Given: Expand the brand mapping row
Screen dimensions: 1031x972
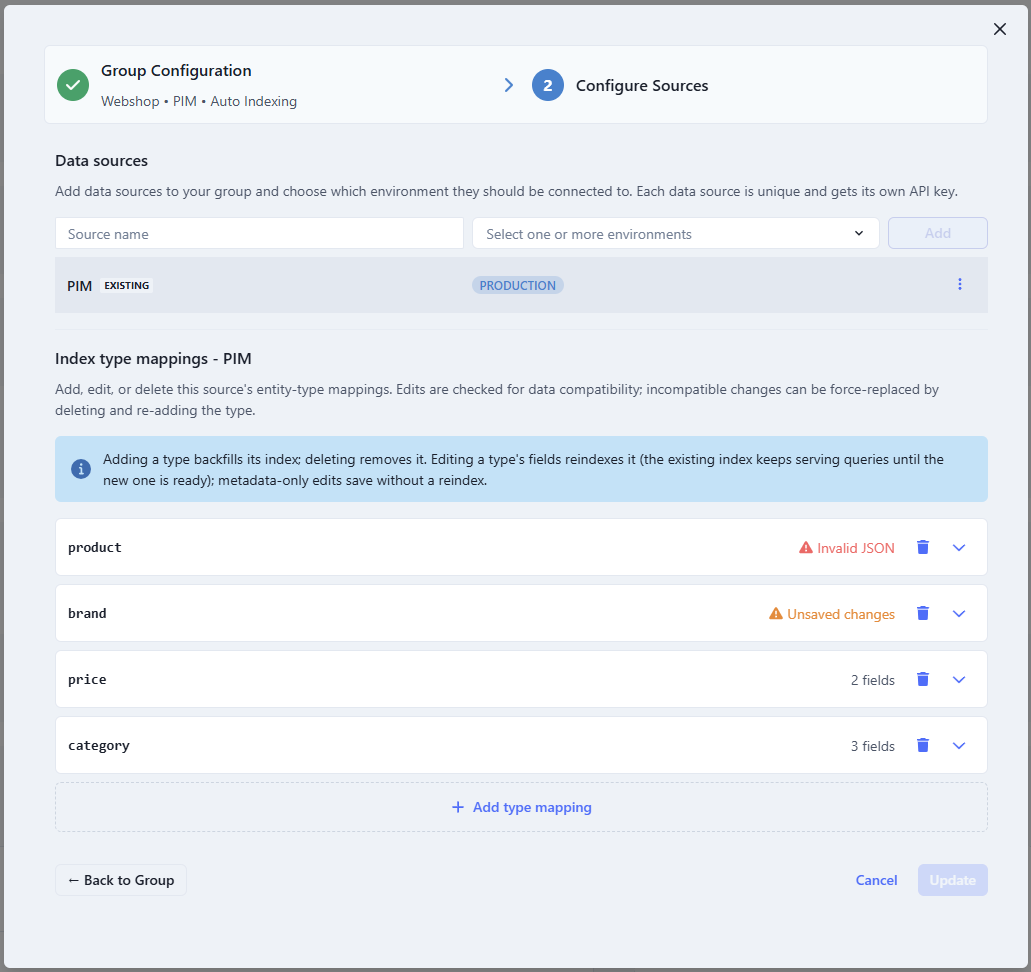Looking at the screenshot, I should click(959, 613).
